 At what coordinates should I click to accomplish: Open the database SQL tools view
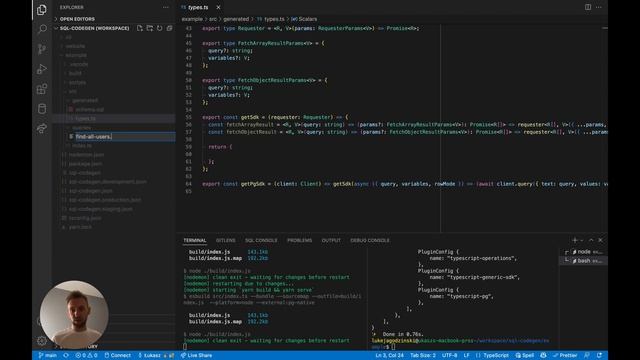click(42, 109)
